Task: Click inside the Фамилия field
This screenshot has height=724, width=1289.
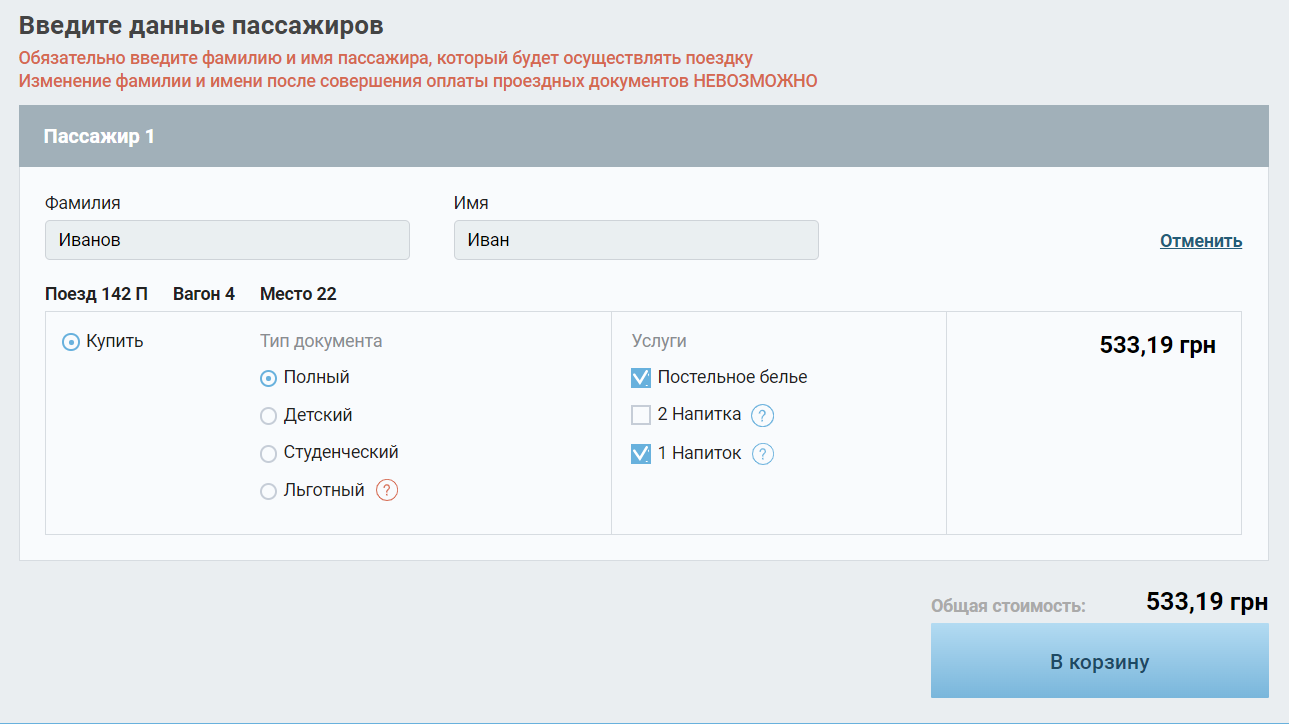Action: pyautogui.click(x=226, y=239)
